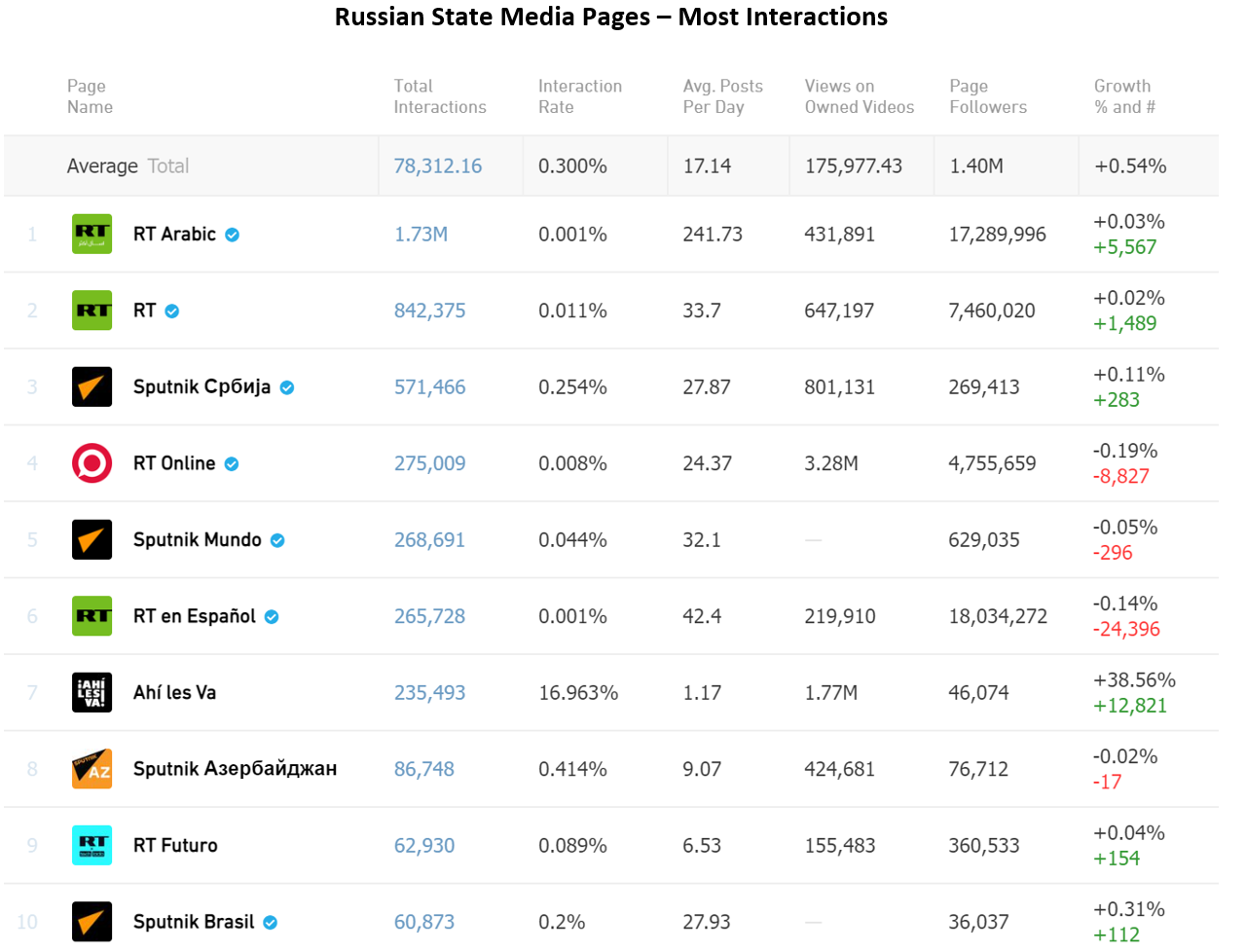The height and width of the screenshot is (952, 1246).
Task: Click RT Arabic's 1.73M total interactions
Action: pyautogui.click(x=421, y=235)
